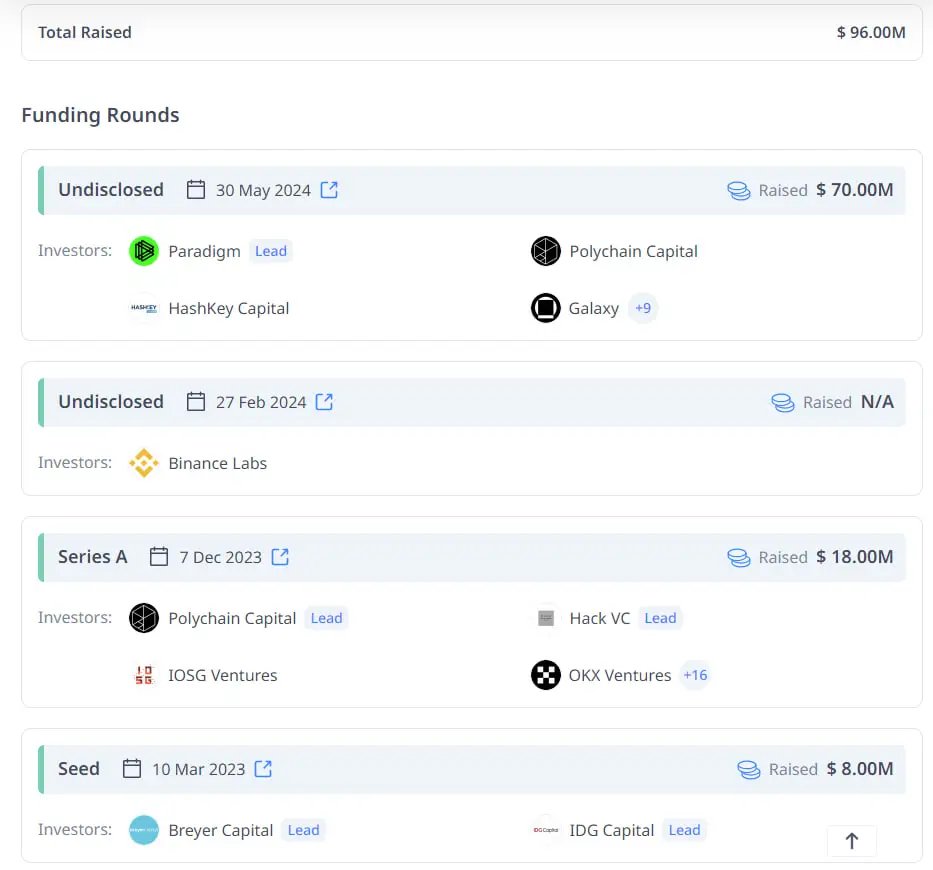Screen dimensions: 933x870
Task: Select the '10 Mar 2023' date text
Action: click(199, 769)
